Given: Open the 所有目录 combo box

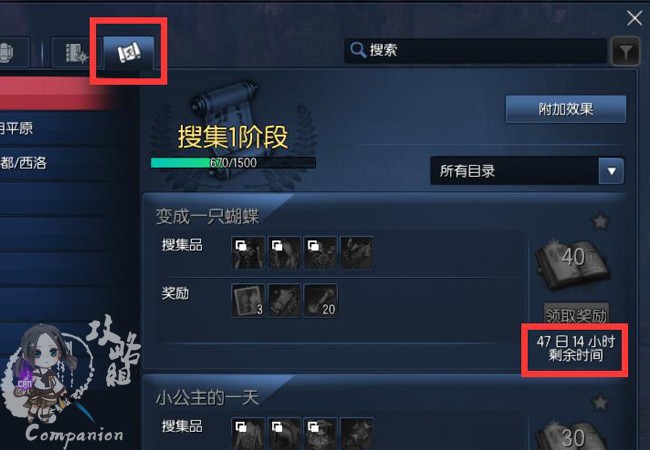Looking at the screenshot, I should (x=527, y=171).
